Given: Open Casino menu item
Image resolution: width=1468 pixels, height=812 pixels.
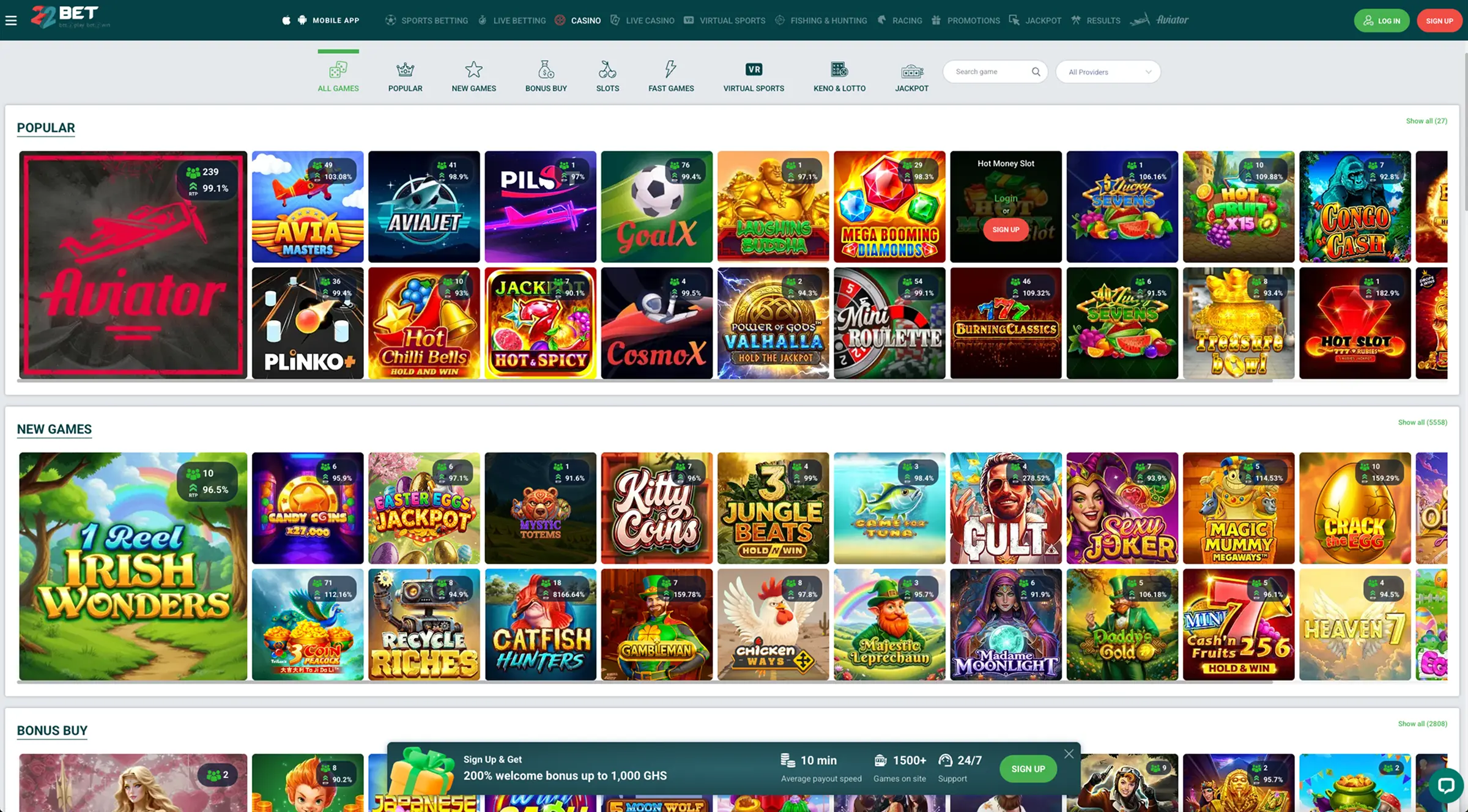Looking at the screenshot, I should point(578,20).
